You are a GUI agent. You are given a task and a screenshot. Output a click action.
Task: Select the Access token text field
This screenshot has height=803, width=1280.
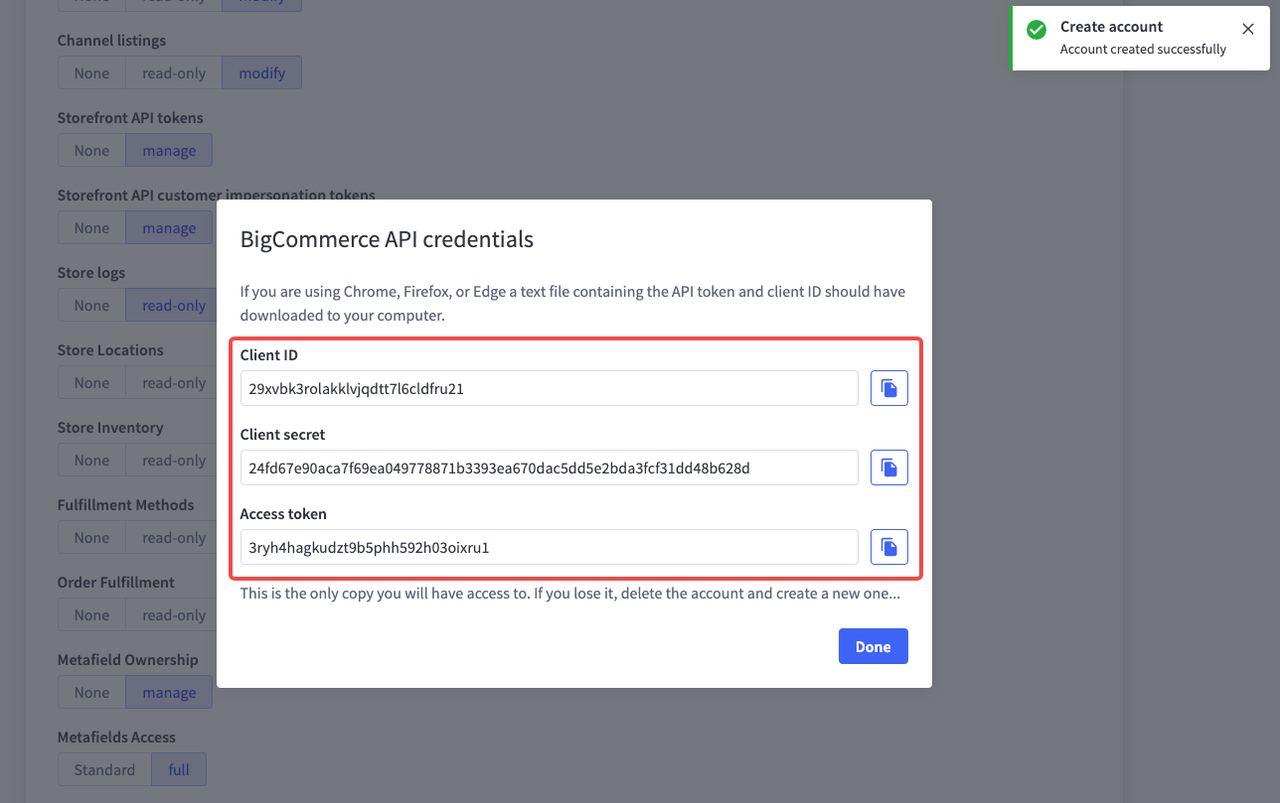point(549,546)
